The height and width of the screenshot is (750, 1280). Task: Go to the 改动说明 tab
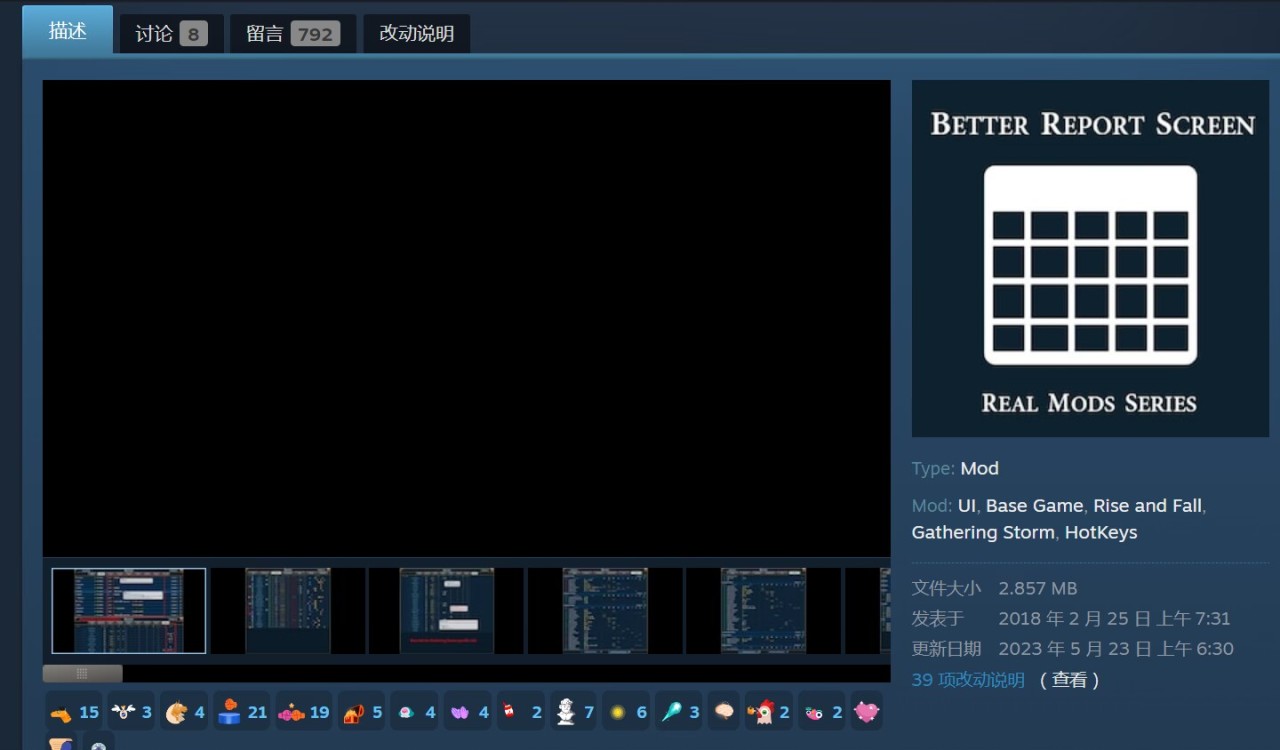pyautogui.click(x=417, y=34)
